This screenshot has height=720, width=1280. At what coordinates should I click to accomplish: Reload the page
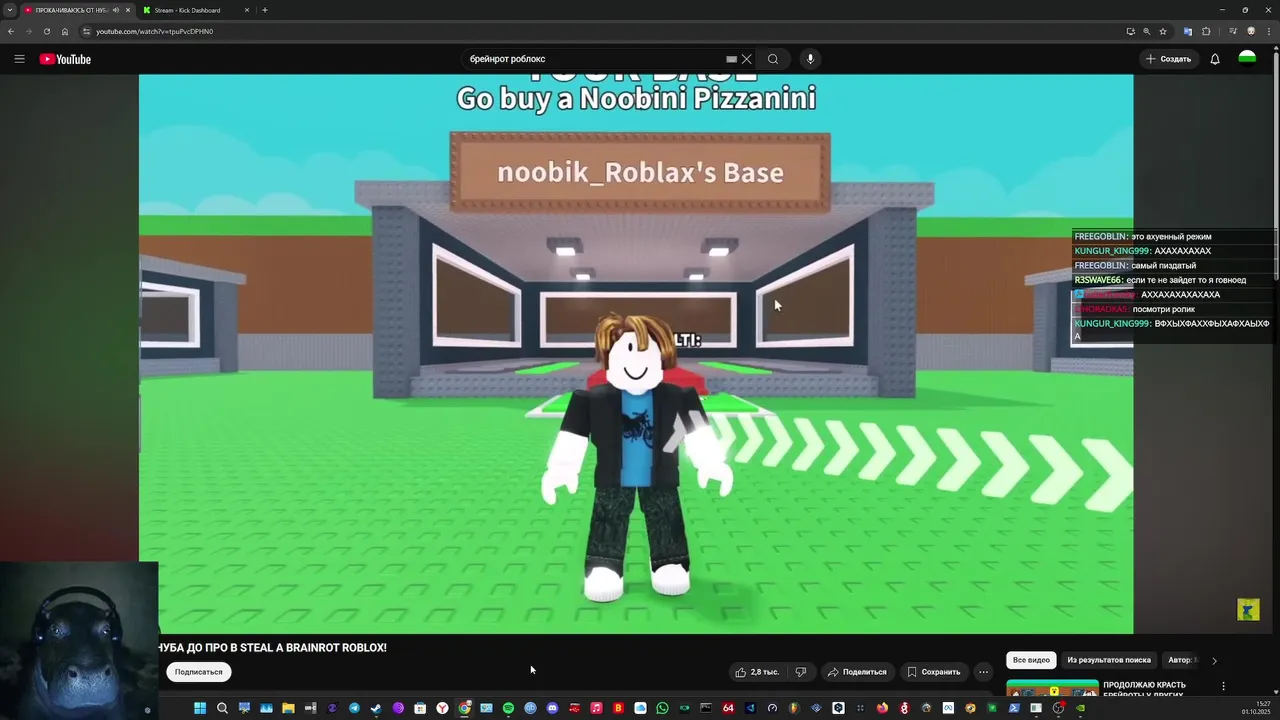click(46, 31)
